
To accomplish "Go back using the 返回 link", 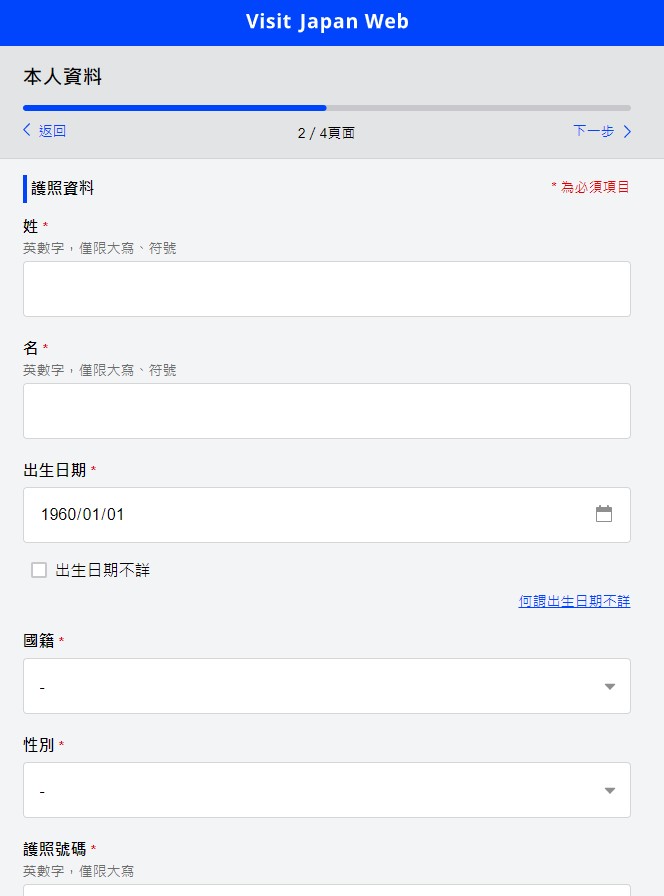I will tap(52, 131).
